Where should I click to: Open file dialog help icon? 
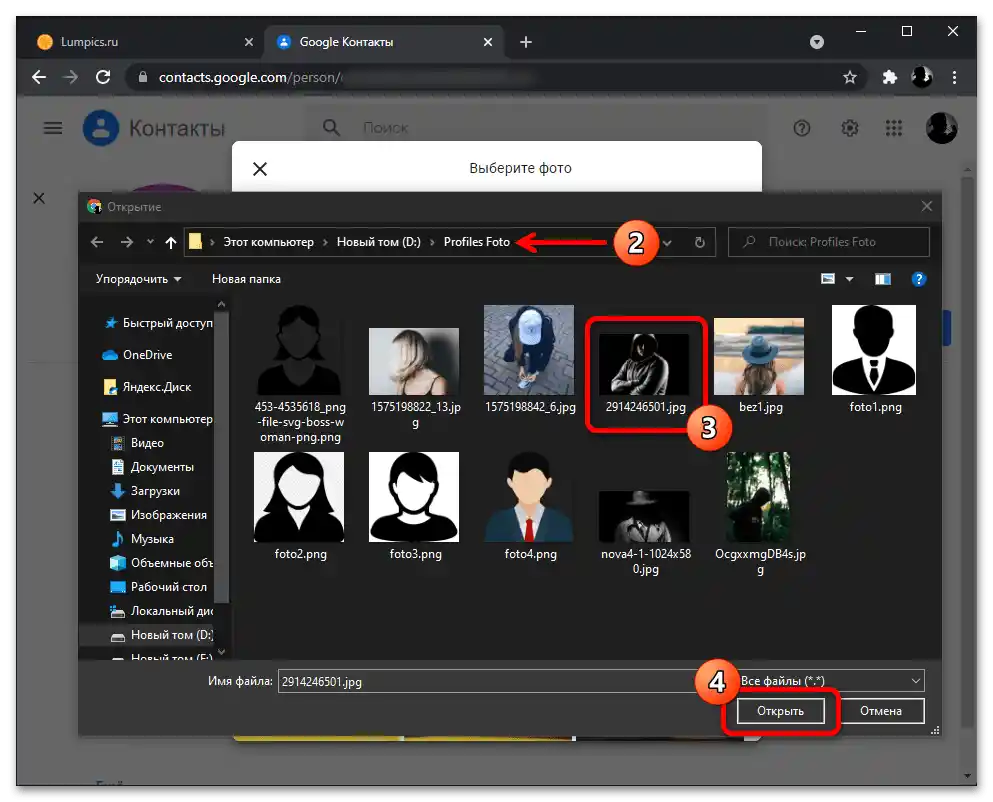tap(918, 279)
